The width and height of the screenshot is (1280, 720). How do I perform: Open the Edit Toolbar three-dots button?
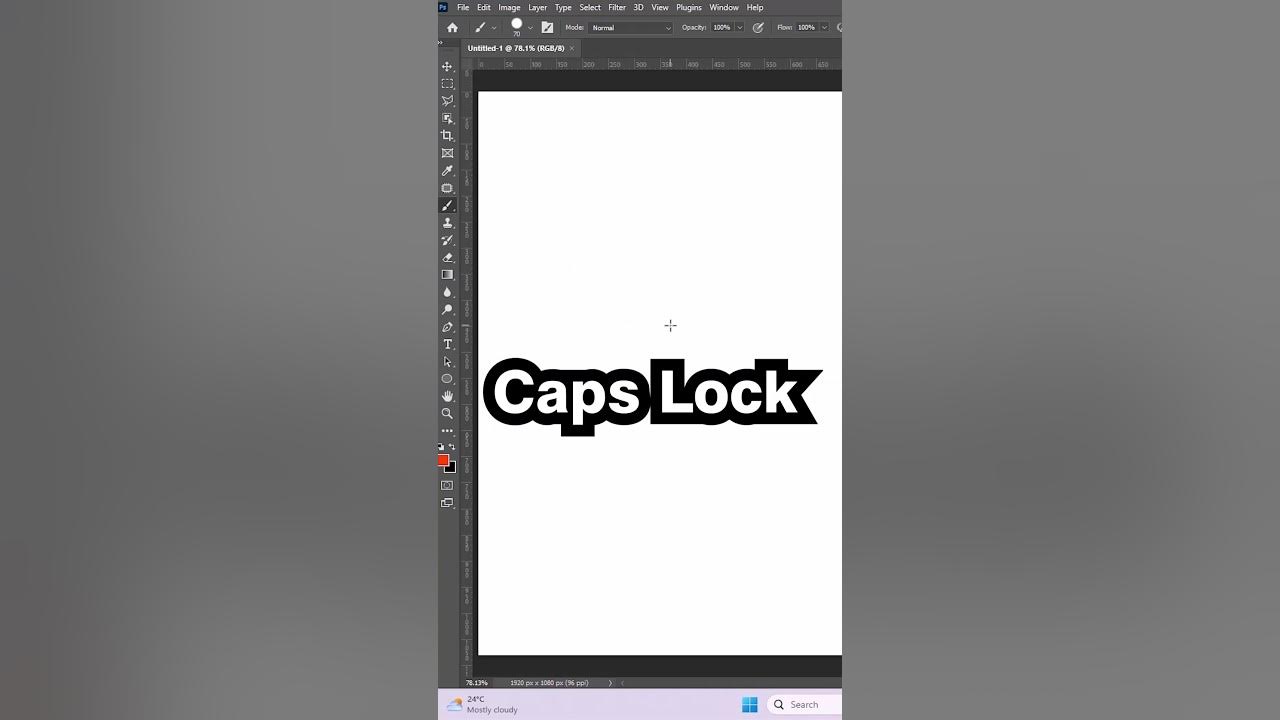(x=447, y=431)
